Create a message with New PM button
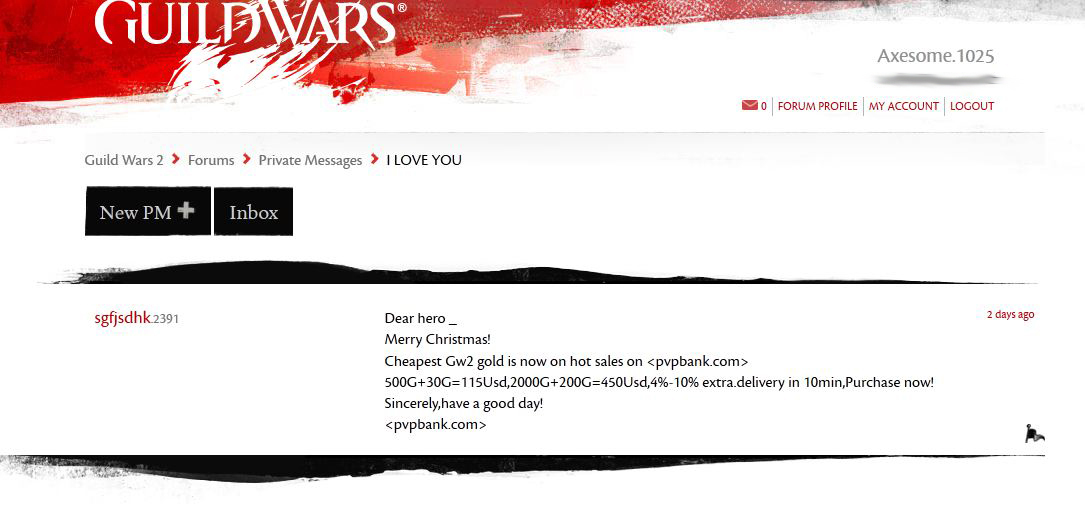The width and height of the screenshot is (1085, 509). click(148, 211)
